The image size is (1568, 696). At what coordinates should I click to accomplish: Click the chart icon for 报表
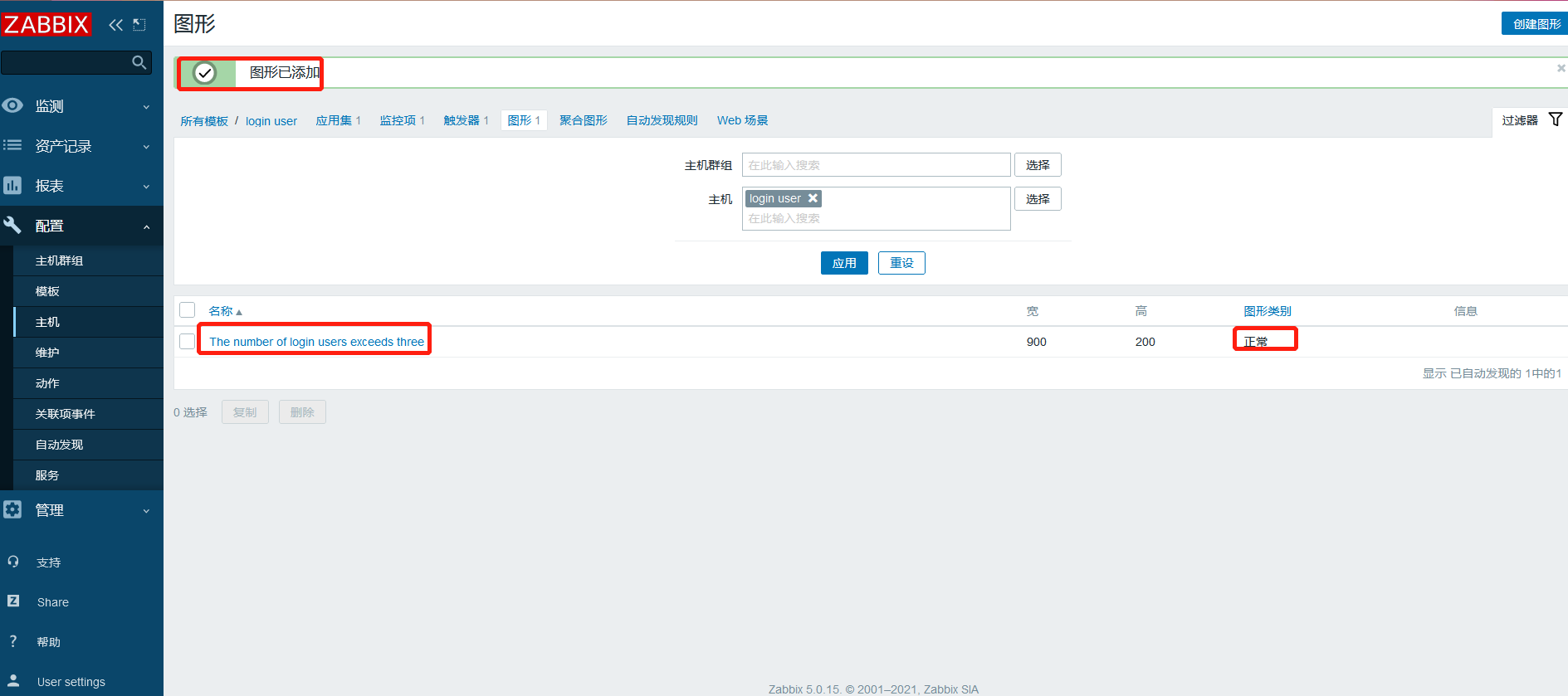point(12,185)
